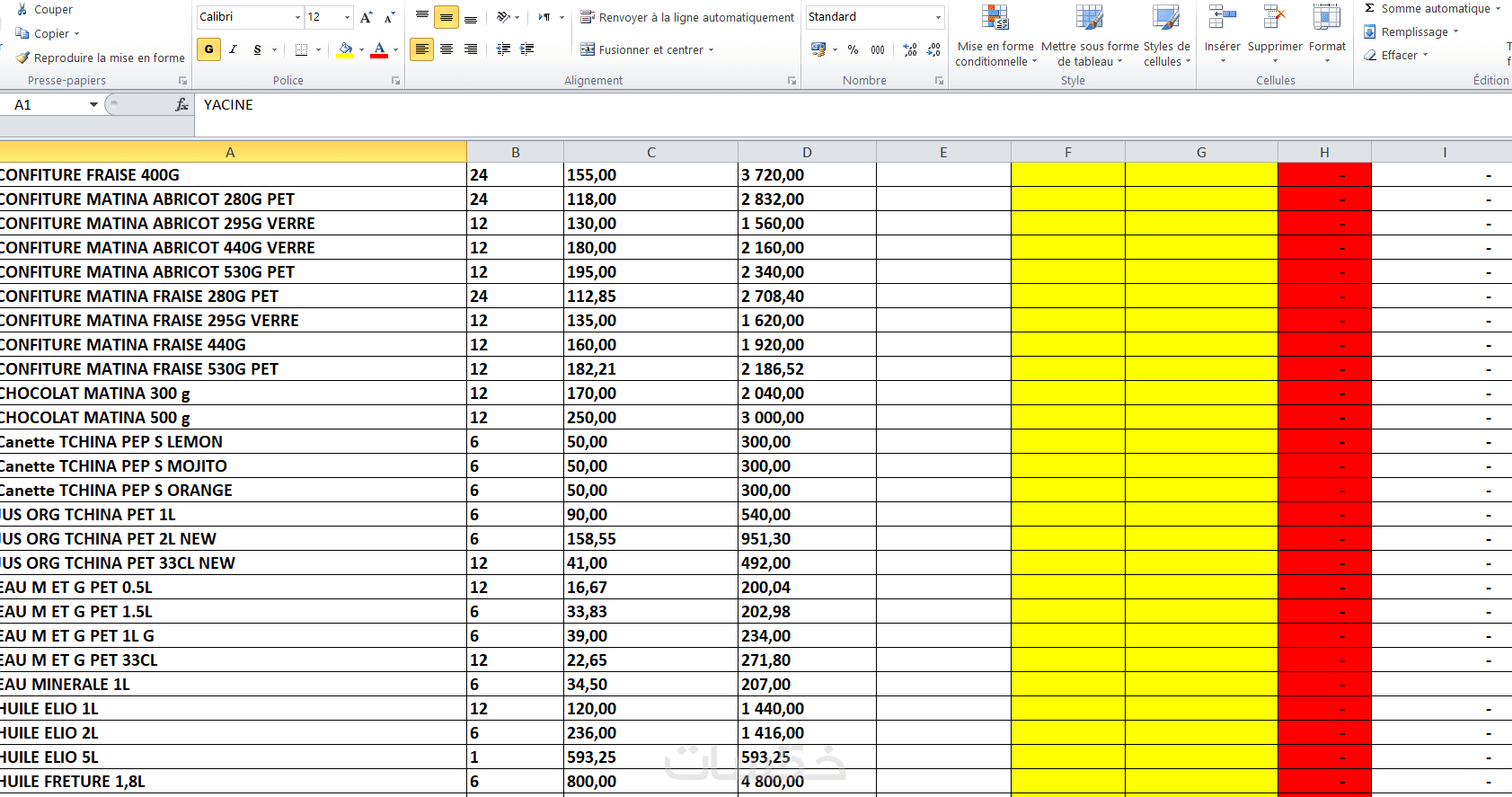Image resolution: width=1512 pixels, height=797 pixels.
Task: Toggle italic (I) formatting
Action: click(234, 49)
